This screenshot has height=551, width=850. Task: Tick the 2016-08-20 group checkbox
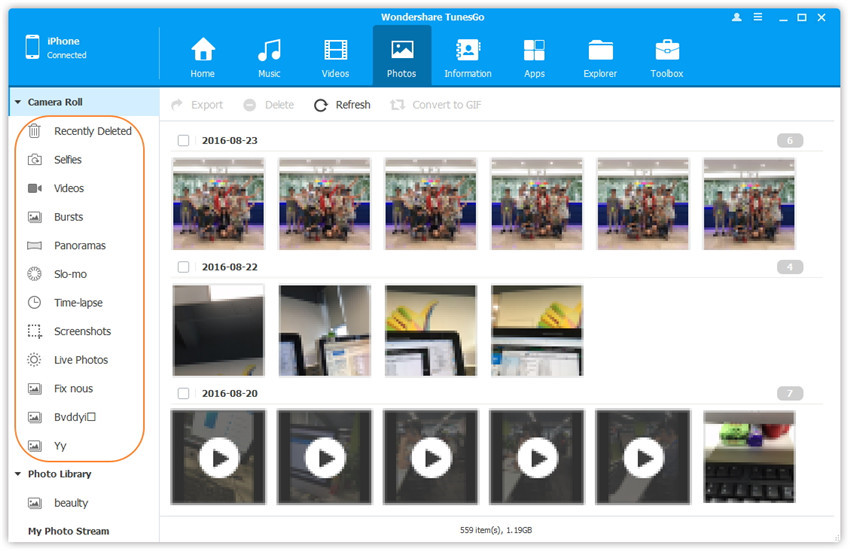184,393
